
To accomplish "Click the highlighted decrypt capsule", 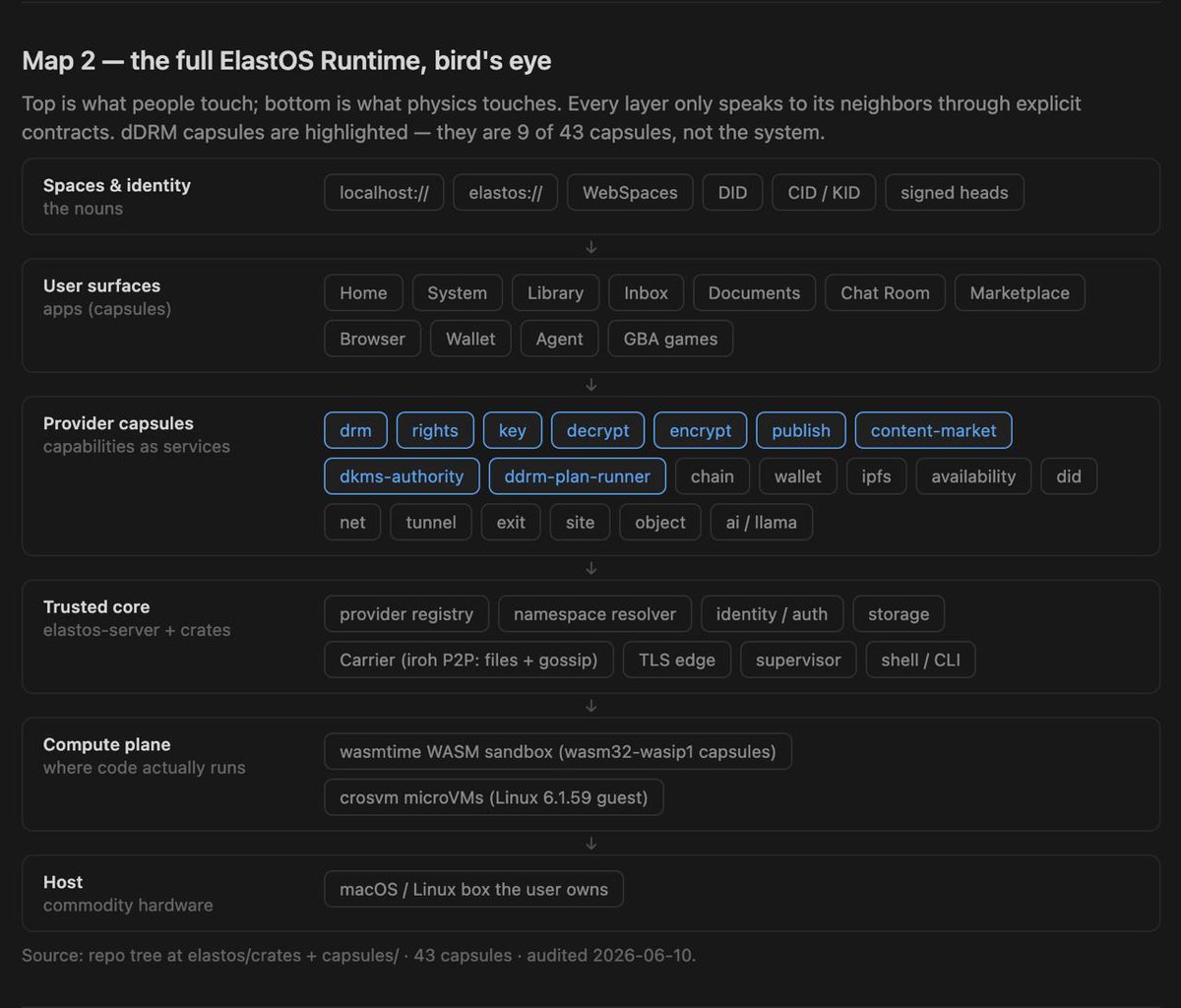I will coord(597,430).
